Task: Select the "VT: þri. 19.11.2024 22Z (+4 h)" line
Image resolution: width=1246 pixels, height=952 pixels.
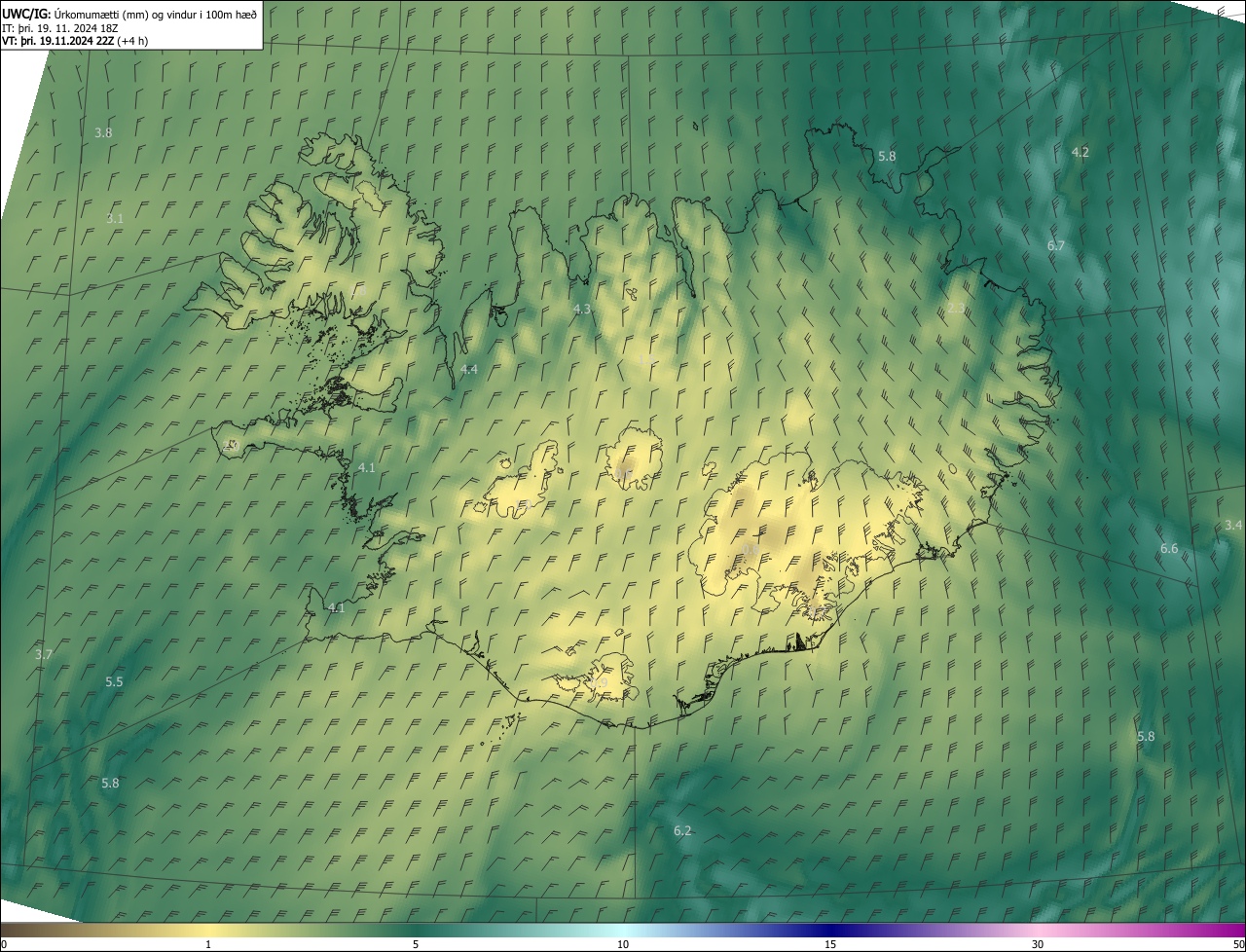Action: pyautogui.click(x=75, y=41)
